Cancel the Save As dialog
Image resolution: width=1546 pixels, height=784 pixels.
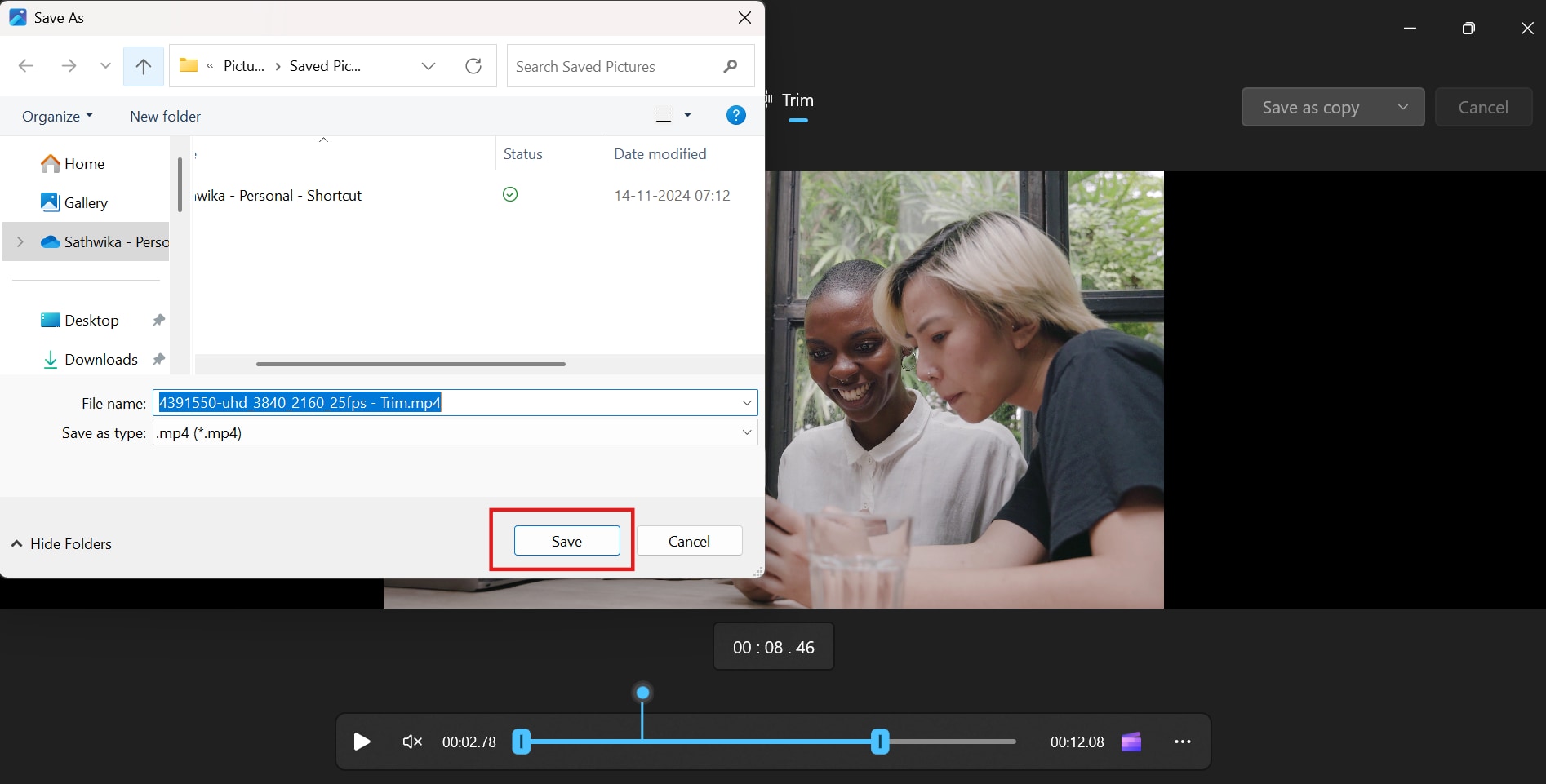tap(689, 541)
